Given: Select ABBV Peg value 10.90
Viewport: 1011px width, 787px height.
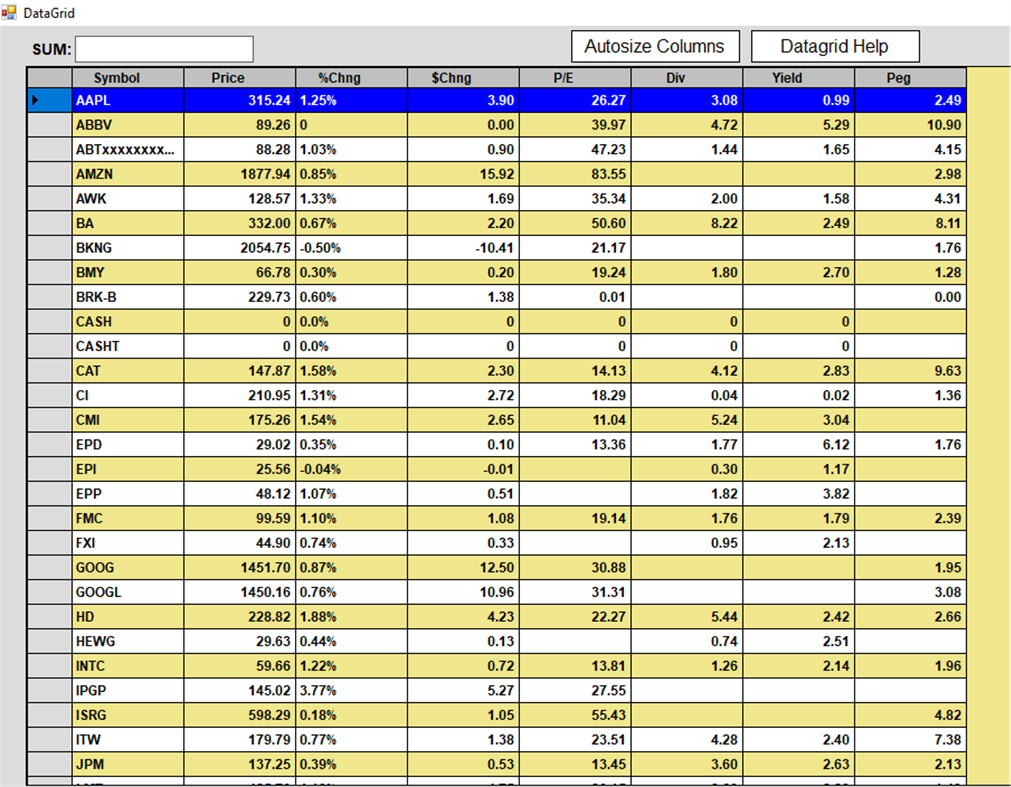Looking at the screenshot, I should (910, 124).
